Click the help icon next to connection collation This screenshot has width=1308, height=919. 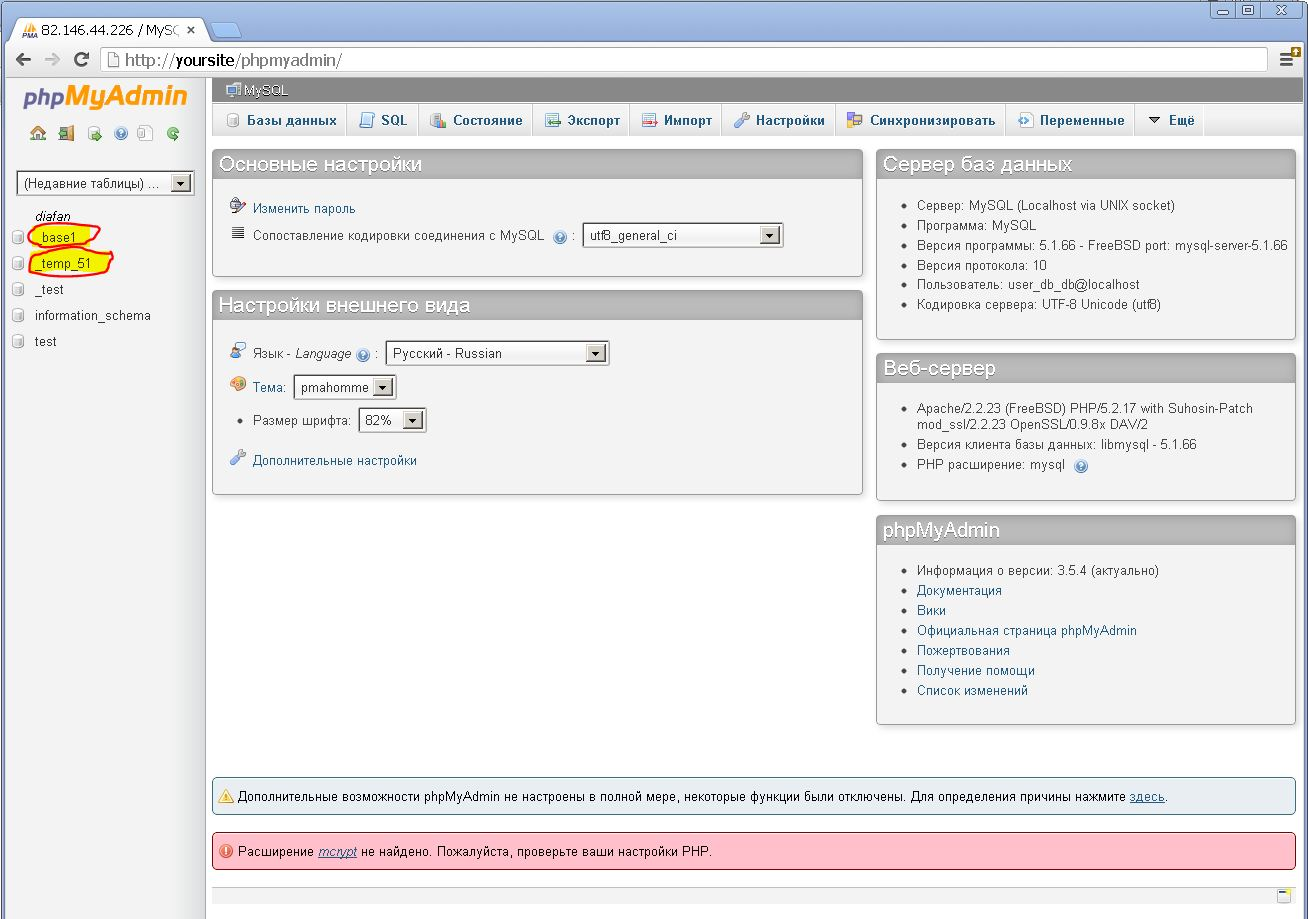[x=560, y=237]
